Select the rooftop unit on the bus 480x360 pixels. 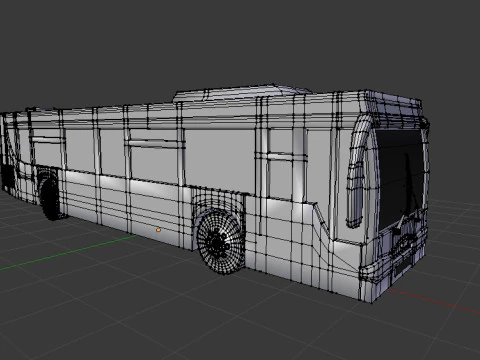coord(243,92)
